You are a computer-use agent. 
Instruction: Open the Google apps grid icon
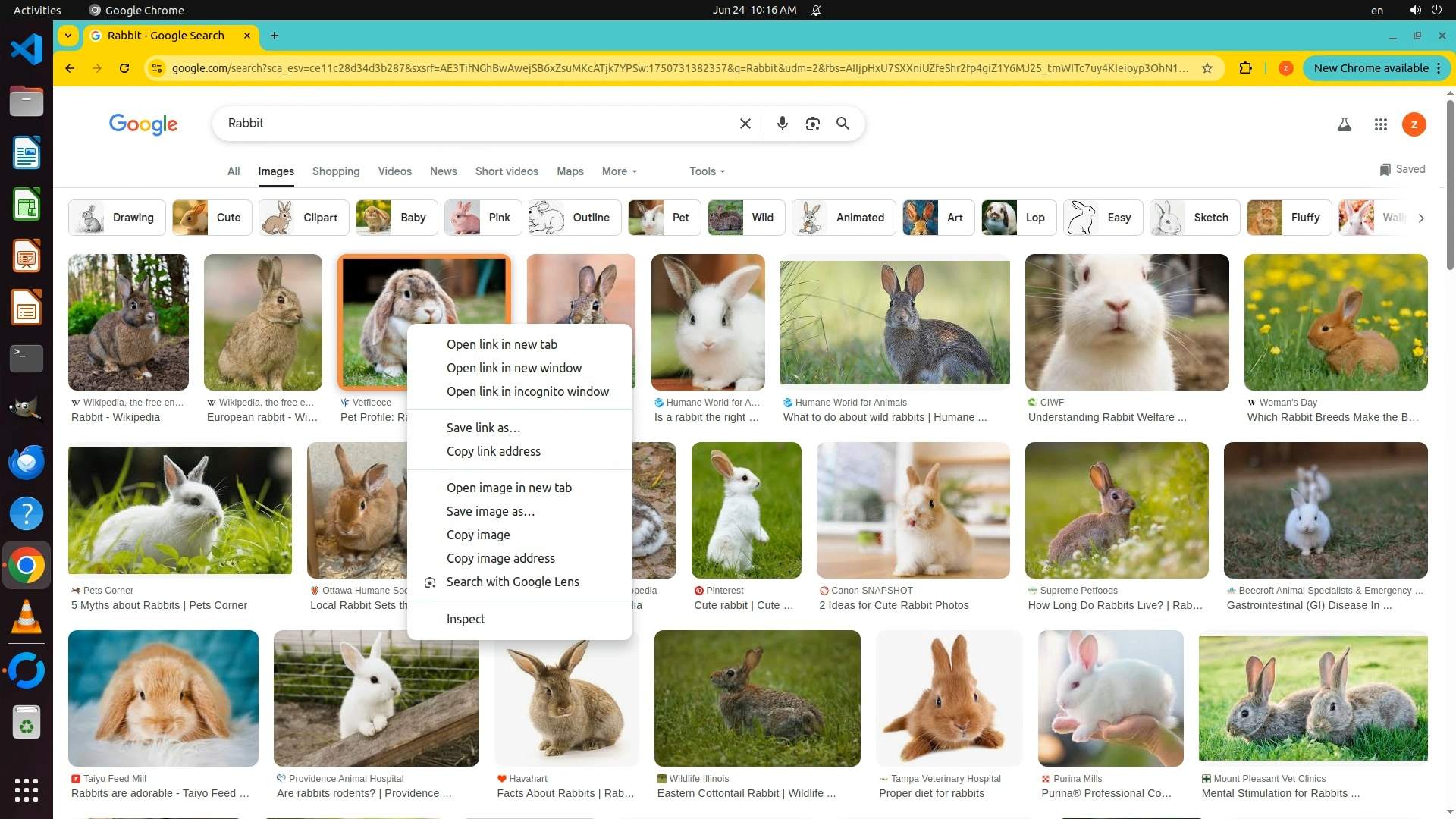(1380, 124)
